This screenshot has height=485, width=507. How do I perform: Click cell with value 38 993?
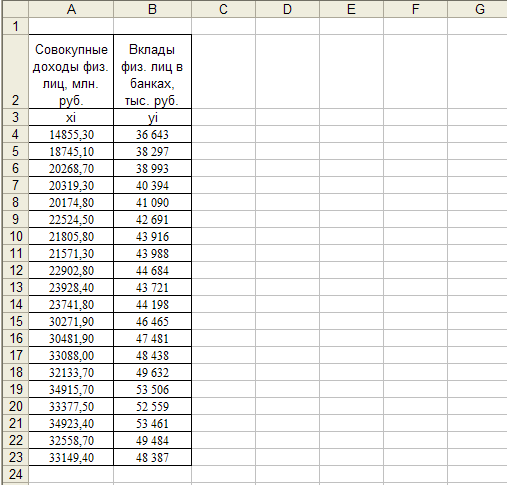(x=152, y=168)
